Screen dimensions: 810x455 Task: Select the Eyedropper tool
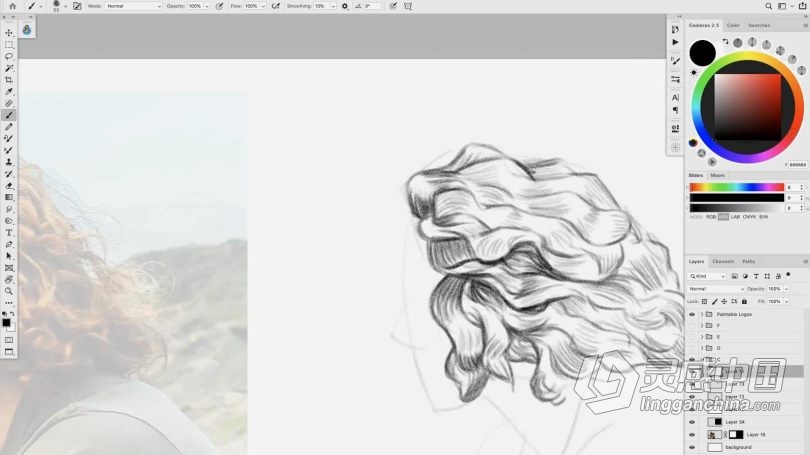click(x=9, y=92)
